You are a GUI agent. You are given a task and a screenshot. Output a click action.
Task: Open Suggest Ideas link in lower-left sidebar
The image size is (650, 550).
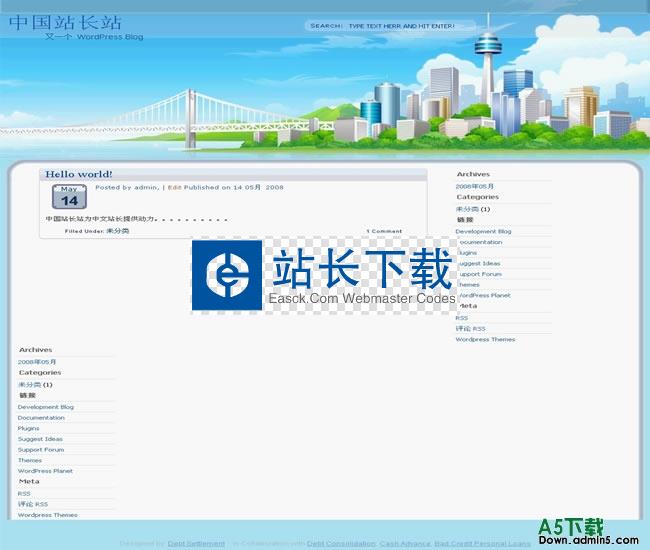[x=40, y=439]
